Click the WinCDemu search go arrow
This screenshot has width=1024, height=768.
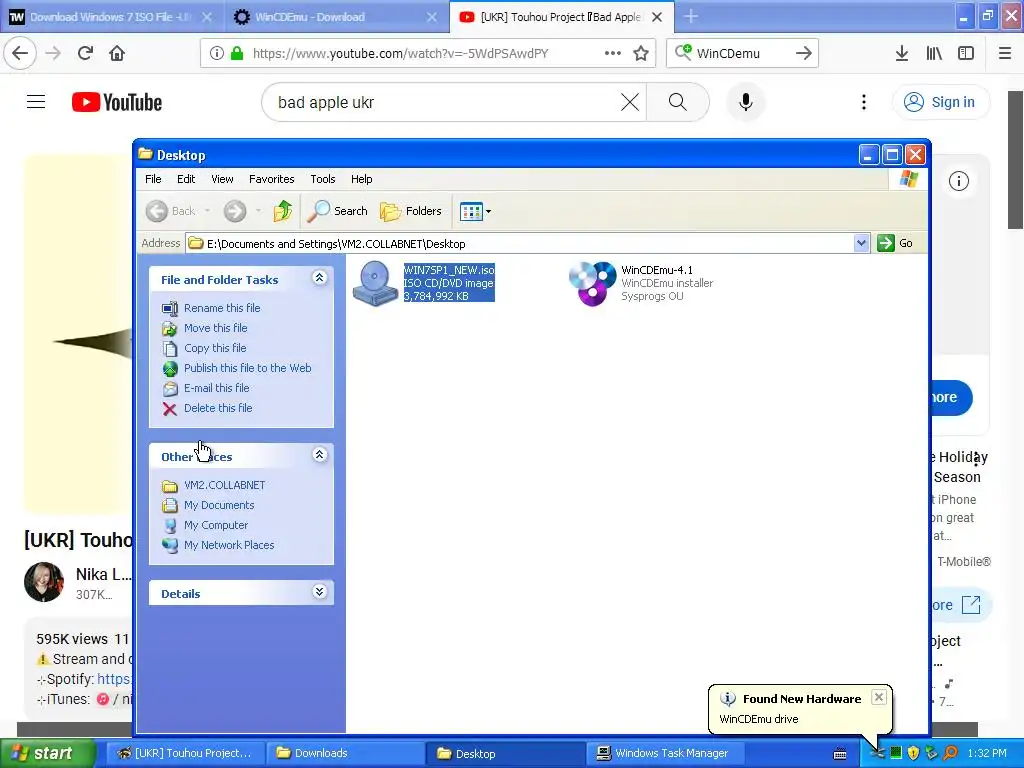(x=804, y=53)
